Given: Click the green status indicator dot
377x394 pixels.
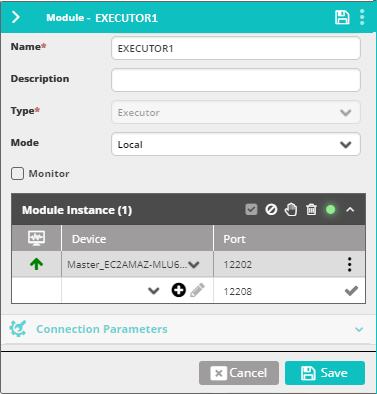Looking at the screenshot, I should [331, 210].
